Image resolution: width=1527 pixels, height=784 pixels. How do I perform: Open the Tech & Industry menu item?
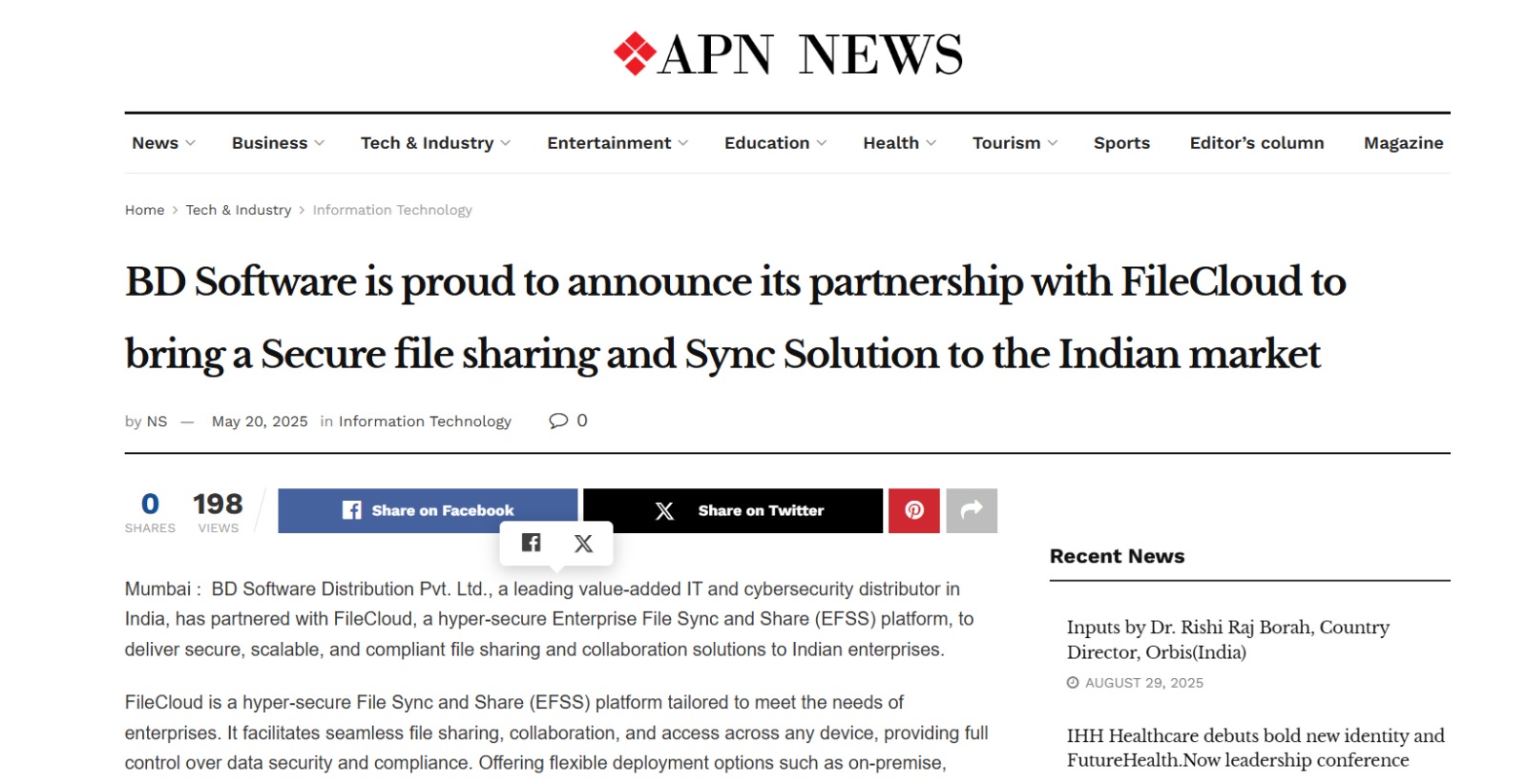(427, 143)
